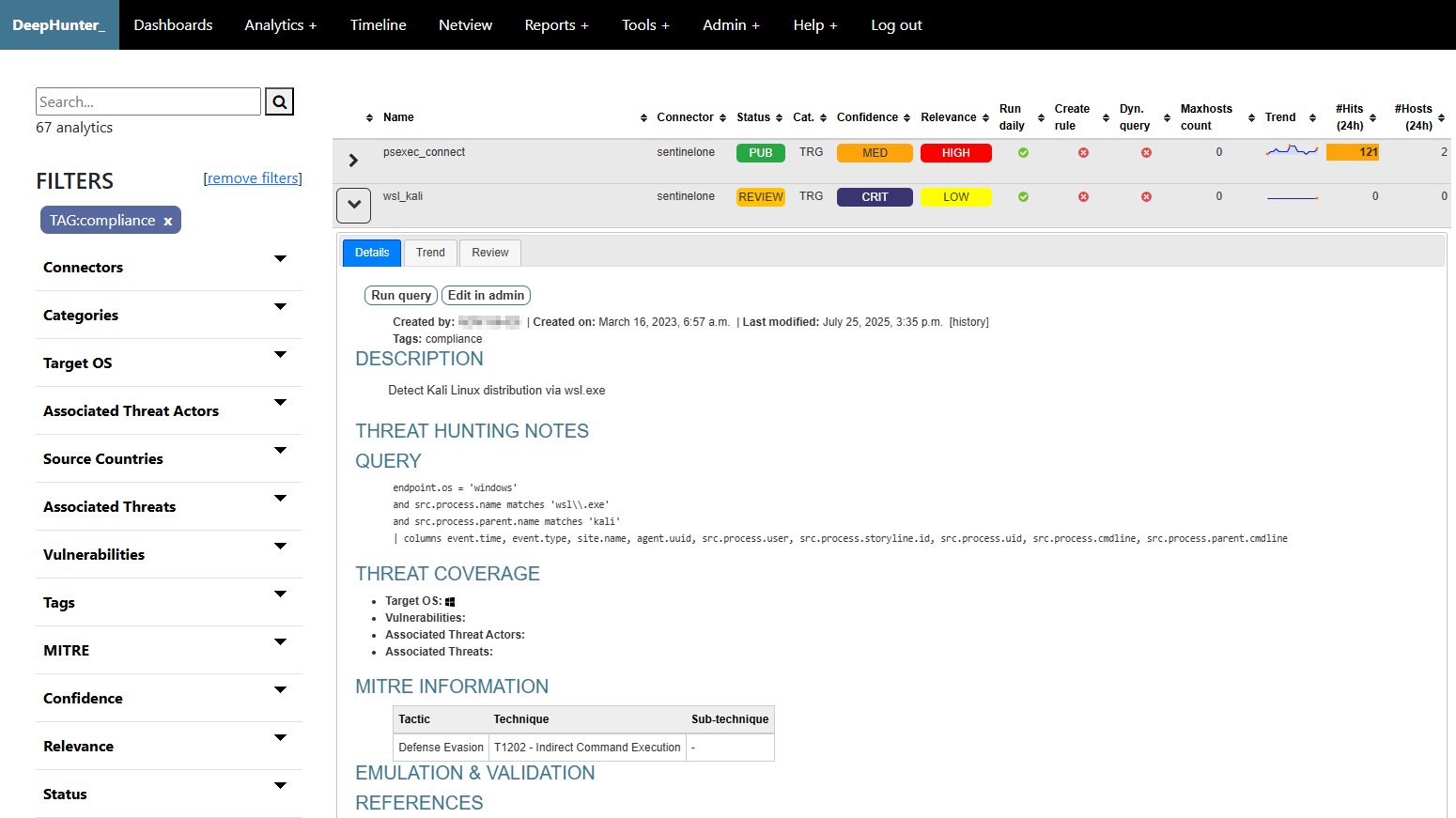Click psexec_connect dyn. query red cross

[x=1146, y=152]
